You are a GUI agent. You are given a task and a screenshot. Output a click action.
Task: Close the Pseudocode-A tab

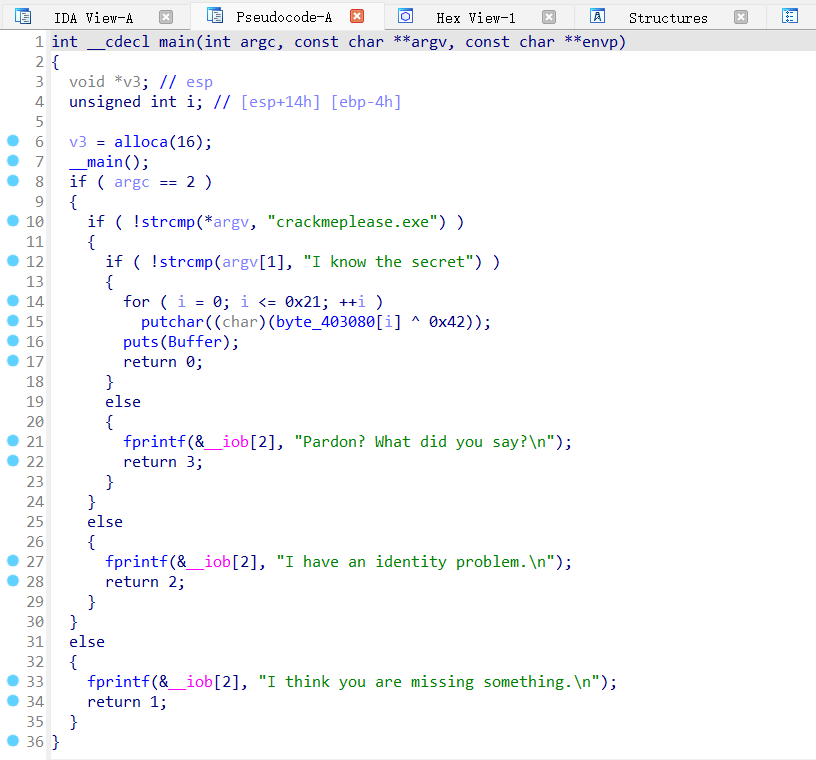click(357, 16)
